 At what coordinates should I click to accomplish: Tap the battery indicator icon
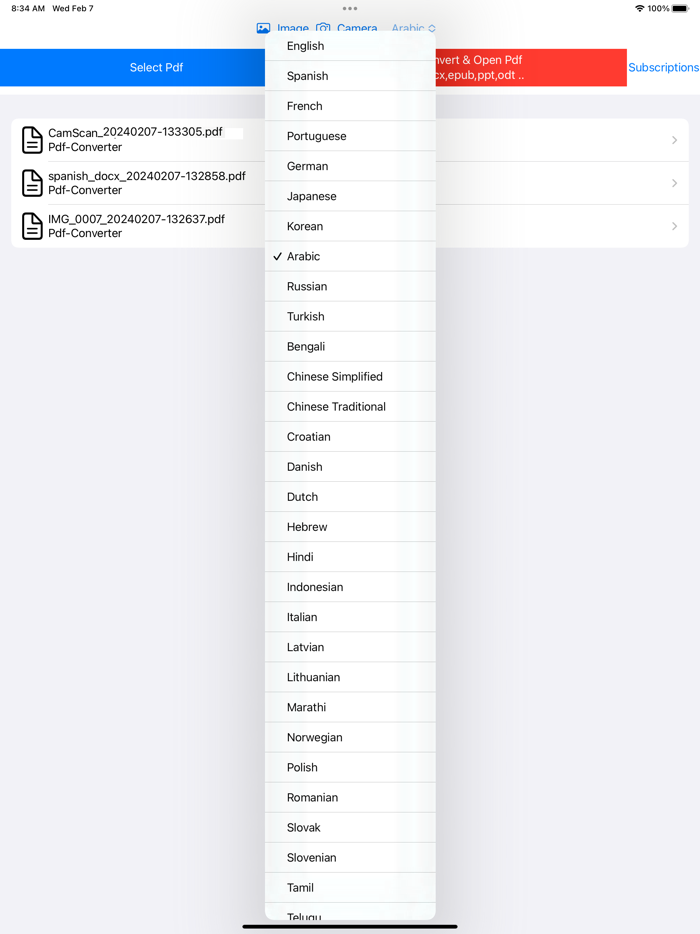680,8
